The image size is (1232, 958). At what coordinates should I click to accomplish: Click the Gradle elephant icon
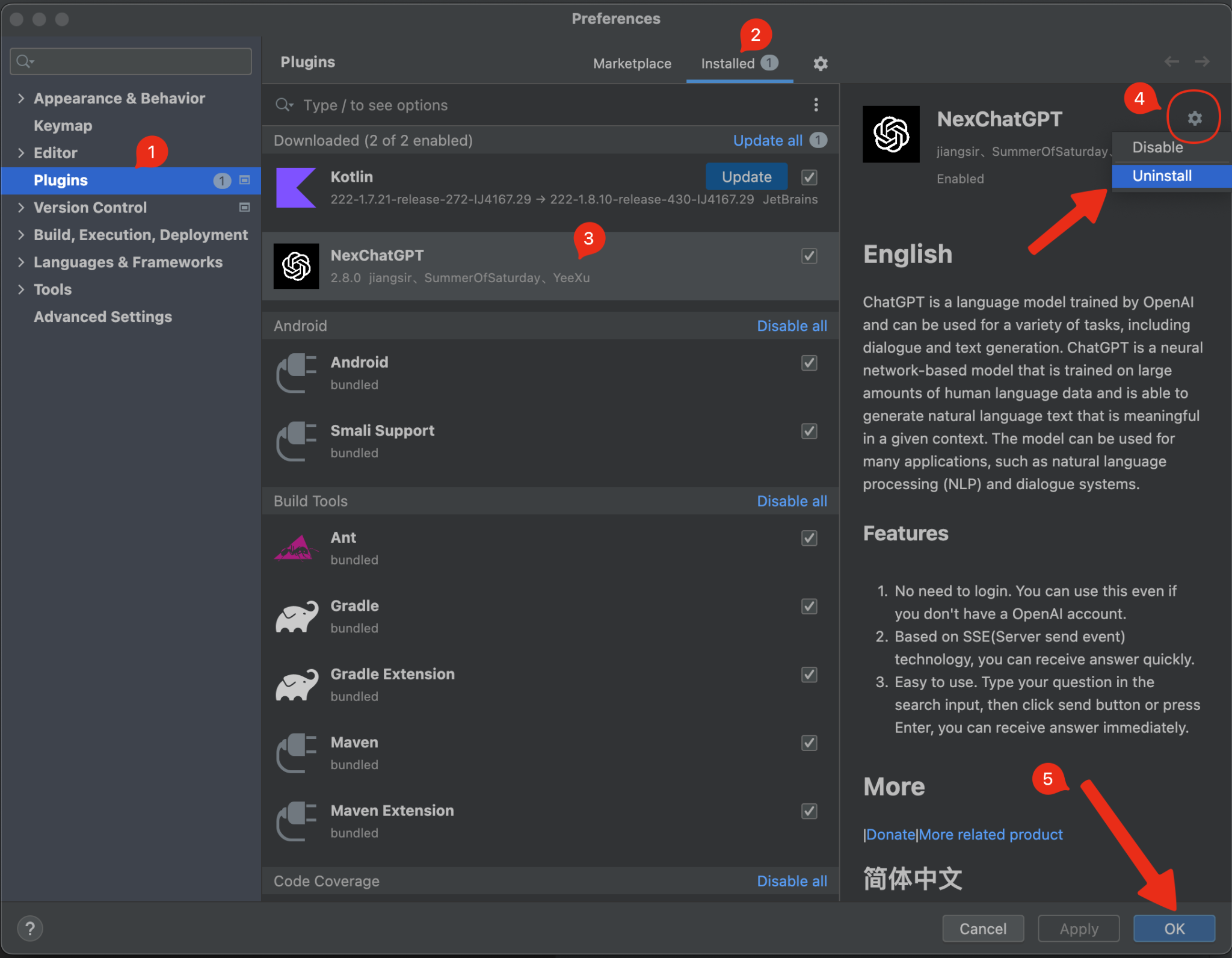coord(296,616)
